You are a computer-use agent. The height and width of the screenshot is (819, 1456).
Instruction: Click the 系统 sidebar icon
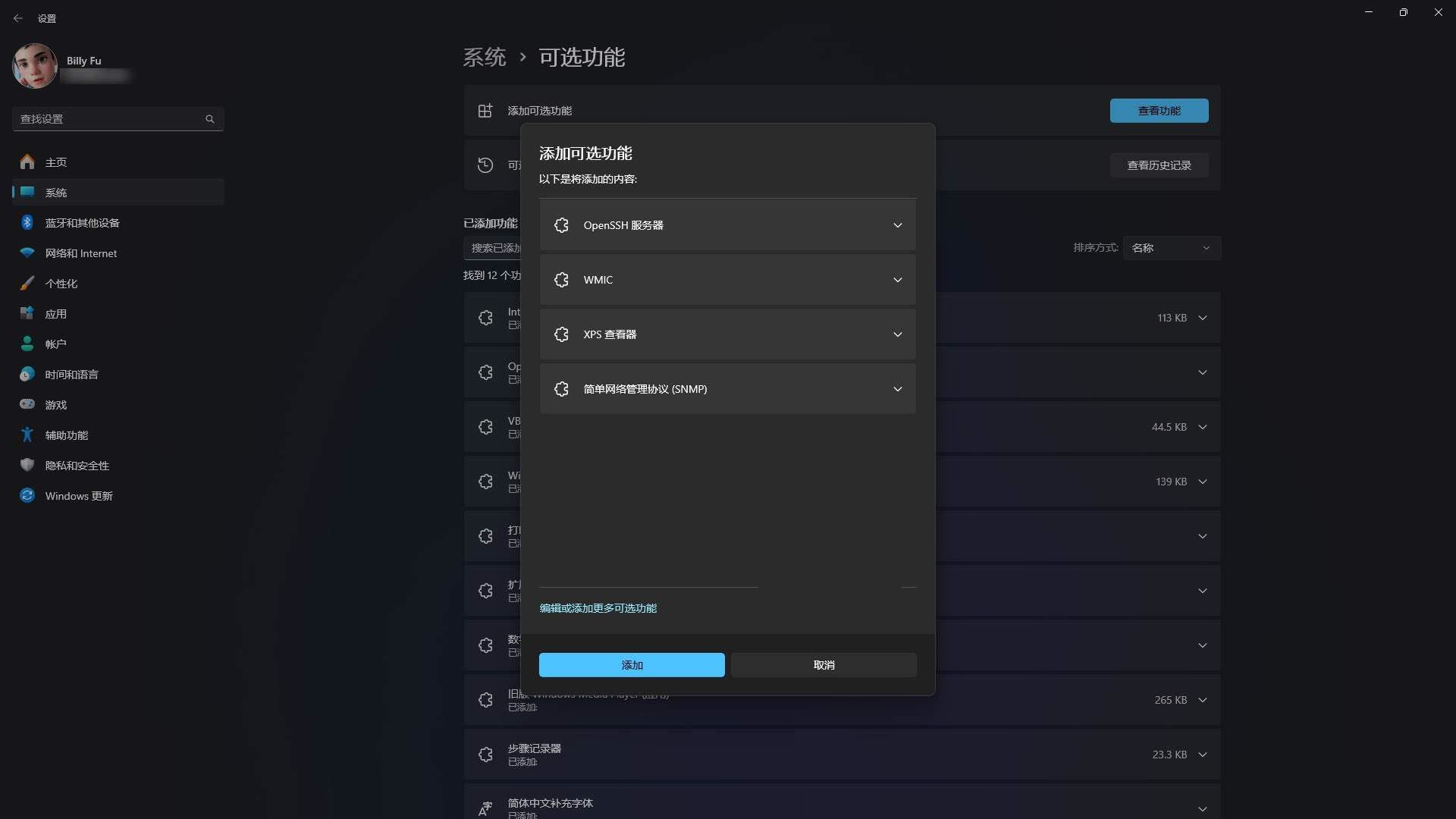pyautogui.click(x=27, y=192)
